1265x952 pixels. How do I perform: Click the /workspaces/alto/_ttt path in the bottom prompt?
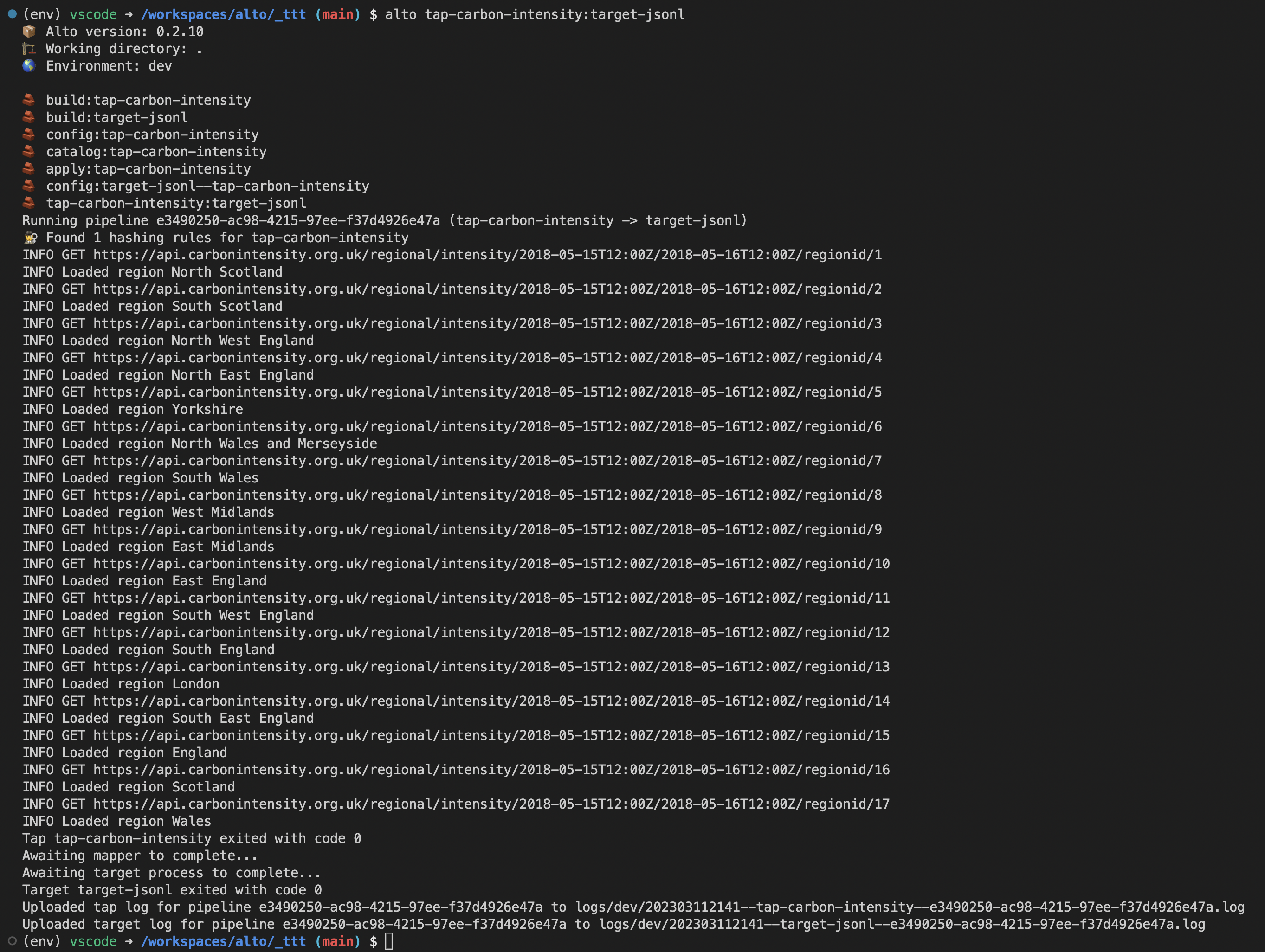(x=223, y=941)
